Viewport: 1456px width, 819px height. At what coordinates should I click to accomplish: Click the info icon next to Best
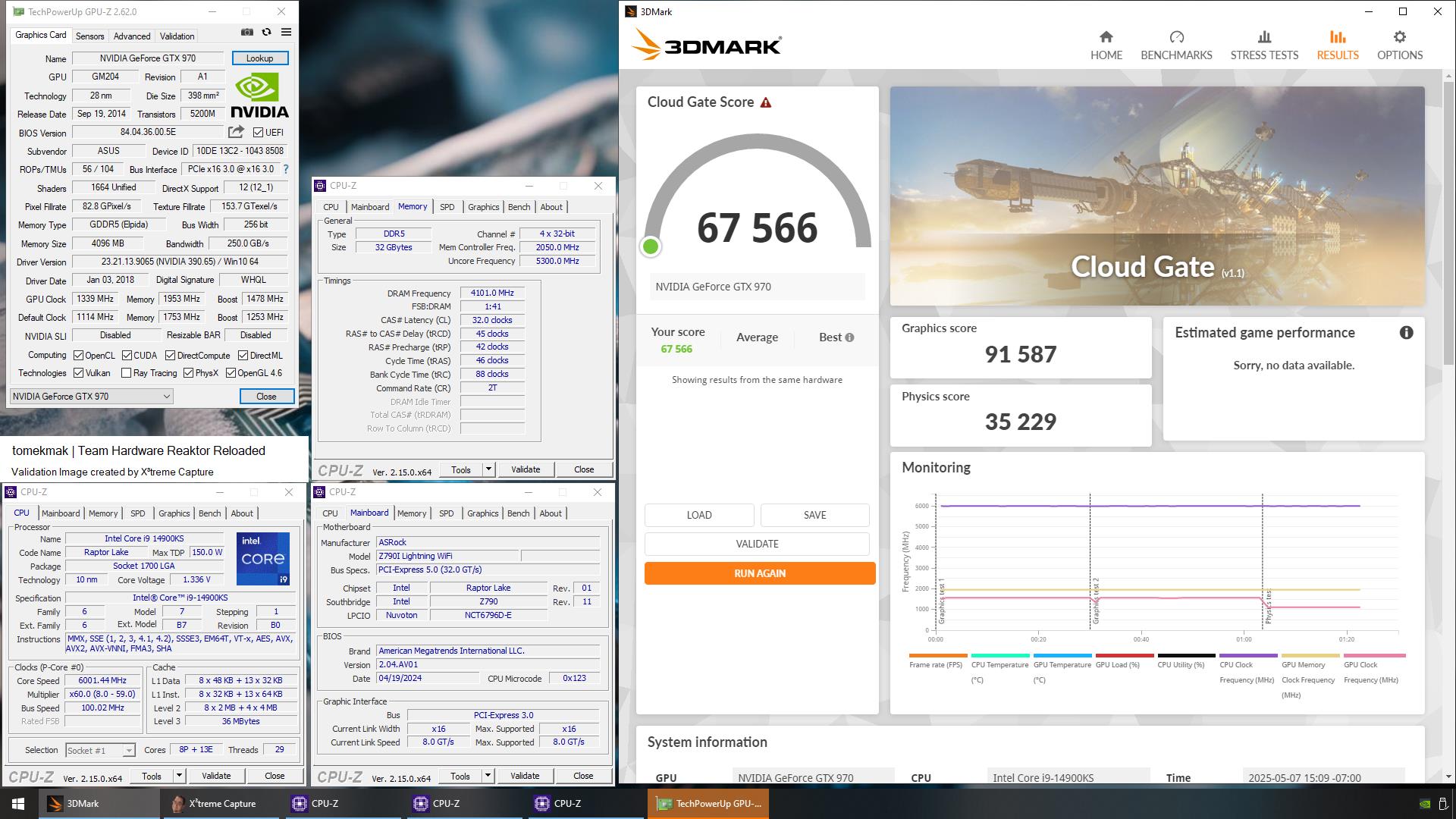point(849,337)
